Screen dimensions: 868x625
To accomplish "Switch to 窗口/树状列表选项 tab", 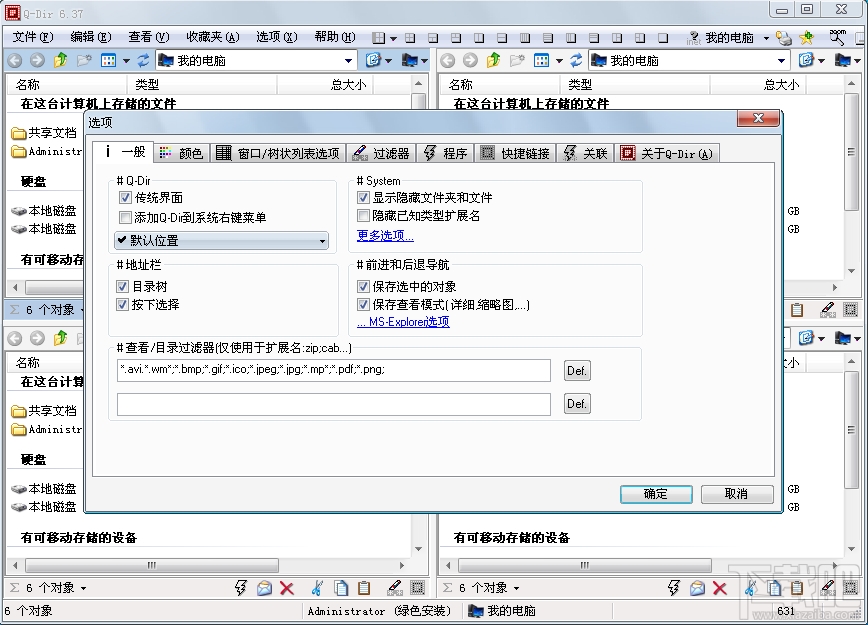I will click(x=278, y=153).
